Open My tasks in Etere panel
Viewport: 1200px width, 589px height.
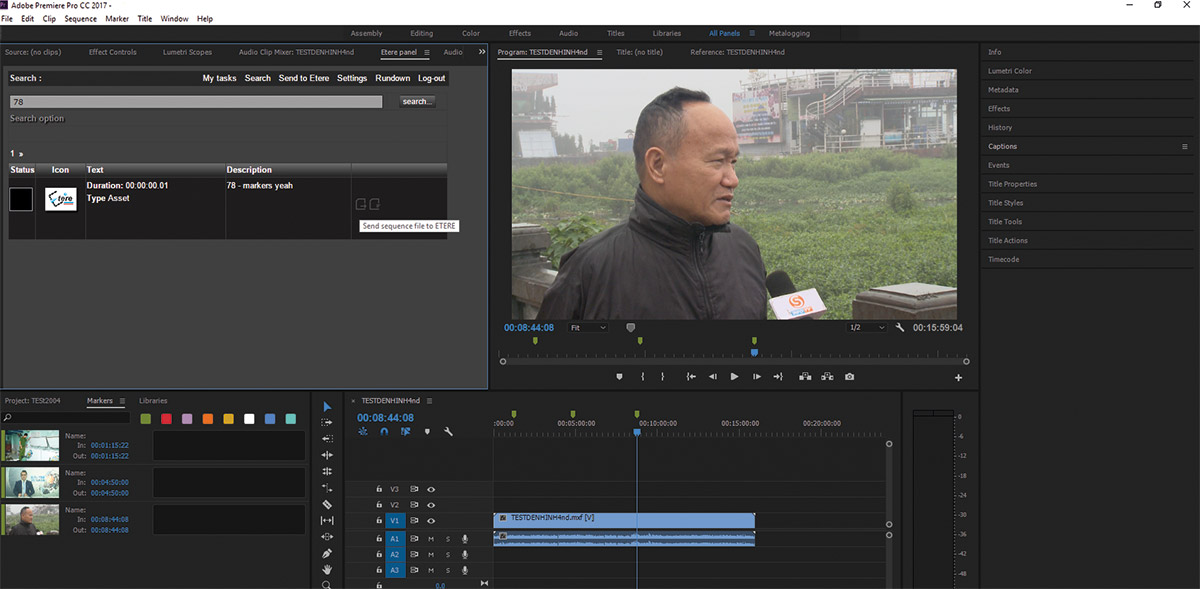(219, 78)
